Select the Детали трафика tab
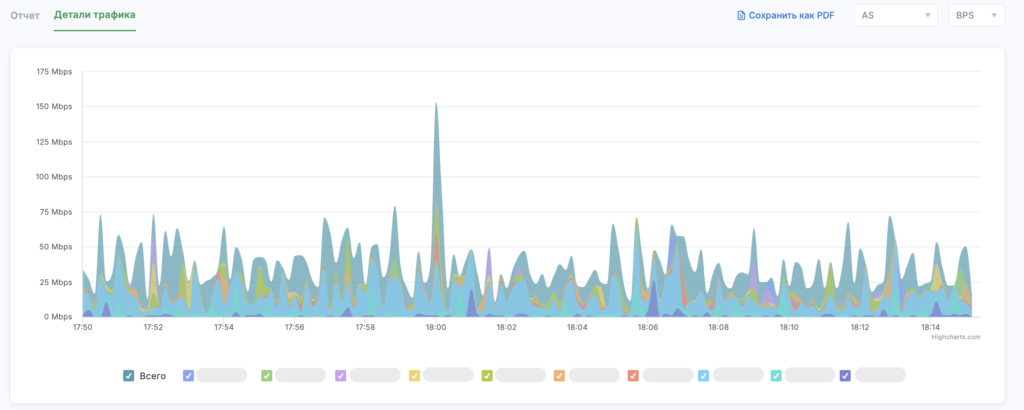 click(x=95, y=15)
